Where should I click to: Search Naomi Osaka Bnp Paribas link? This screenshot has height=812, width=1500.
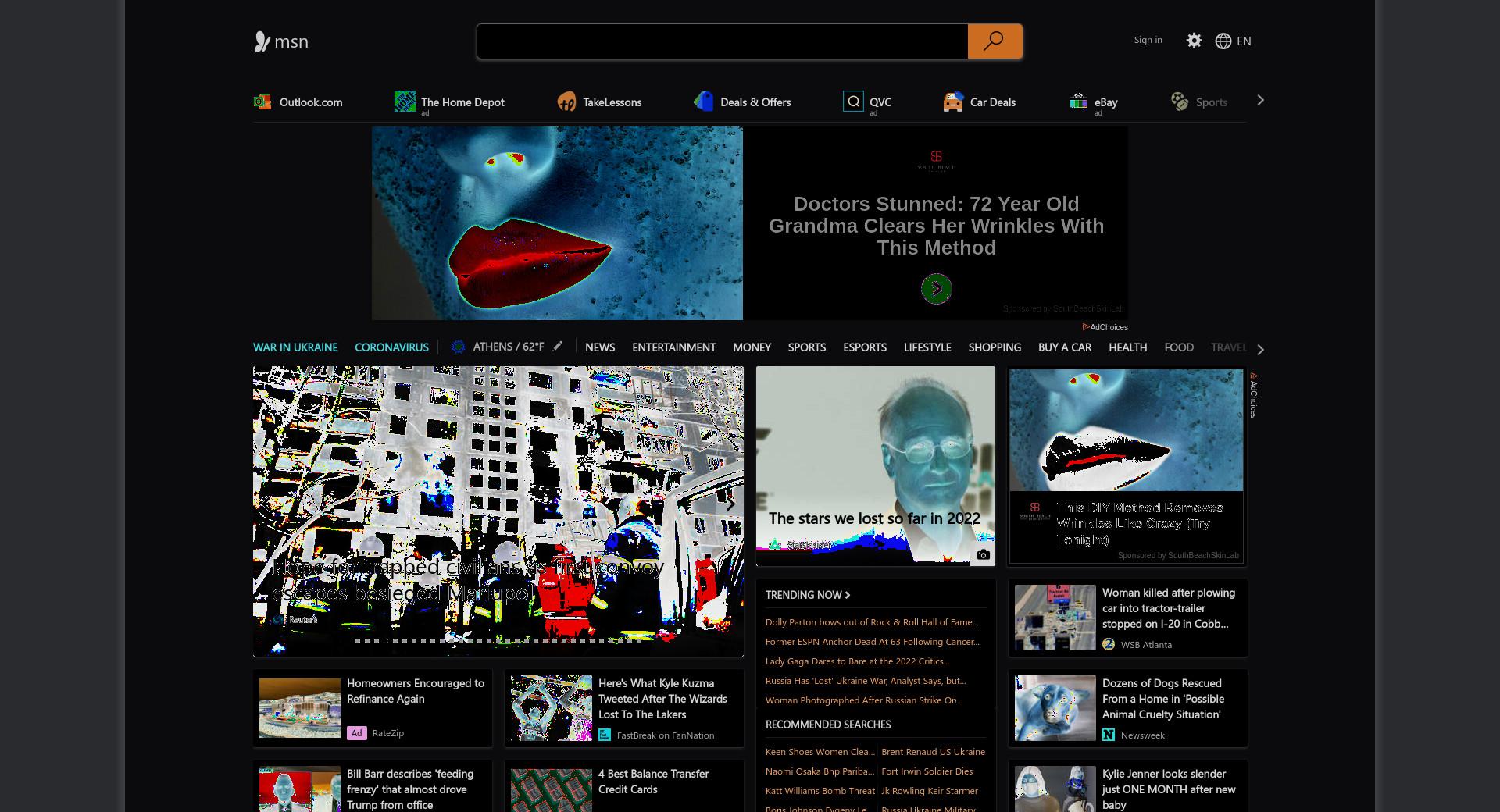[820, 771]
